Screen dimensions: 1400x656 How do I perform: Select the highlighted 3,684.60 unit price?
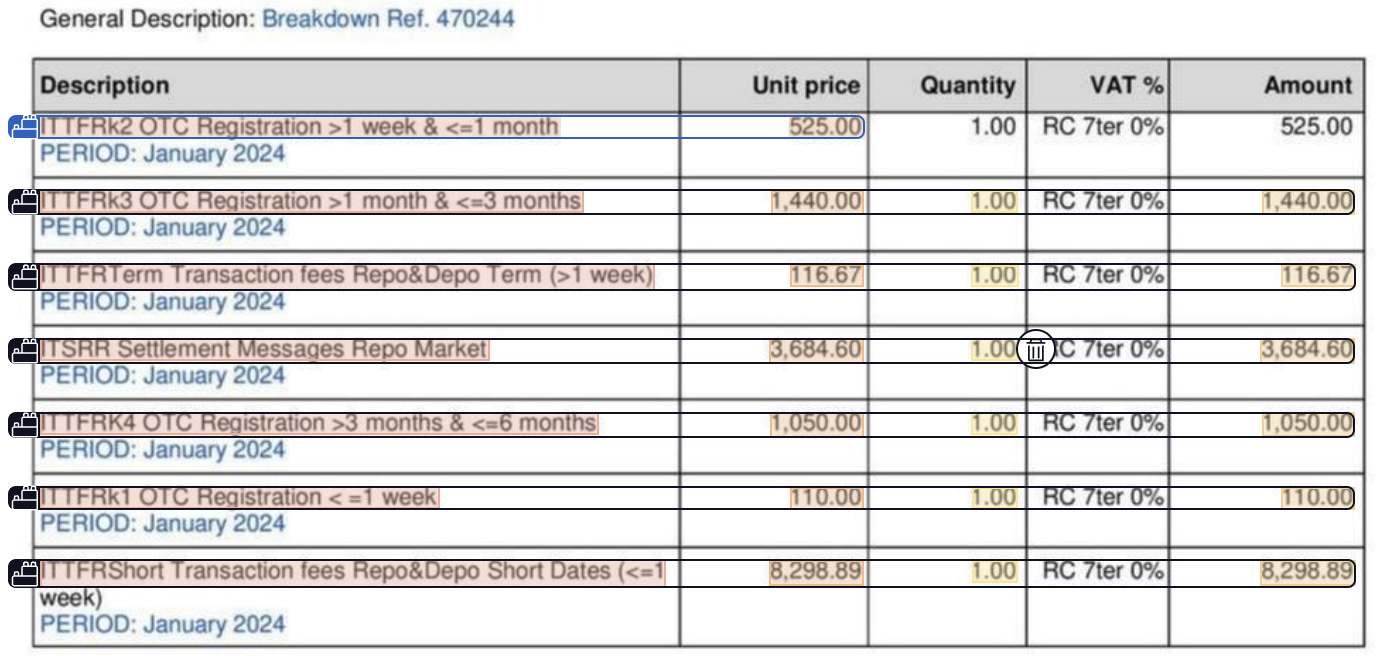(816, 350)
